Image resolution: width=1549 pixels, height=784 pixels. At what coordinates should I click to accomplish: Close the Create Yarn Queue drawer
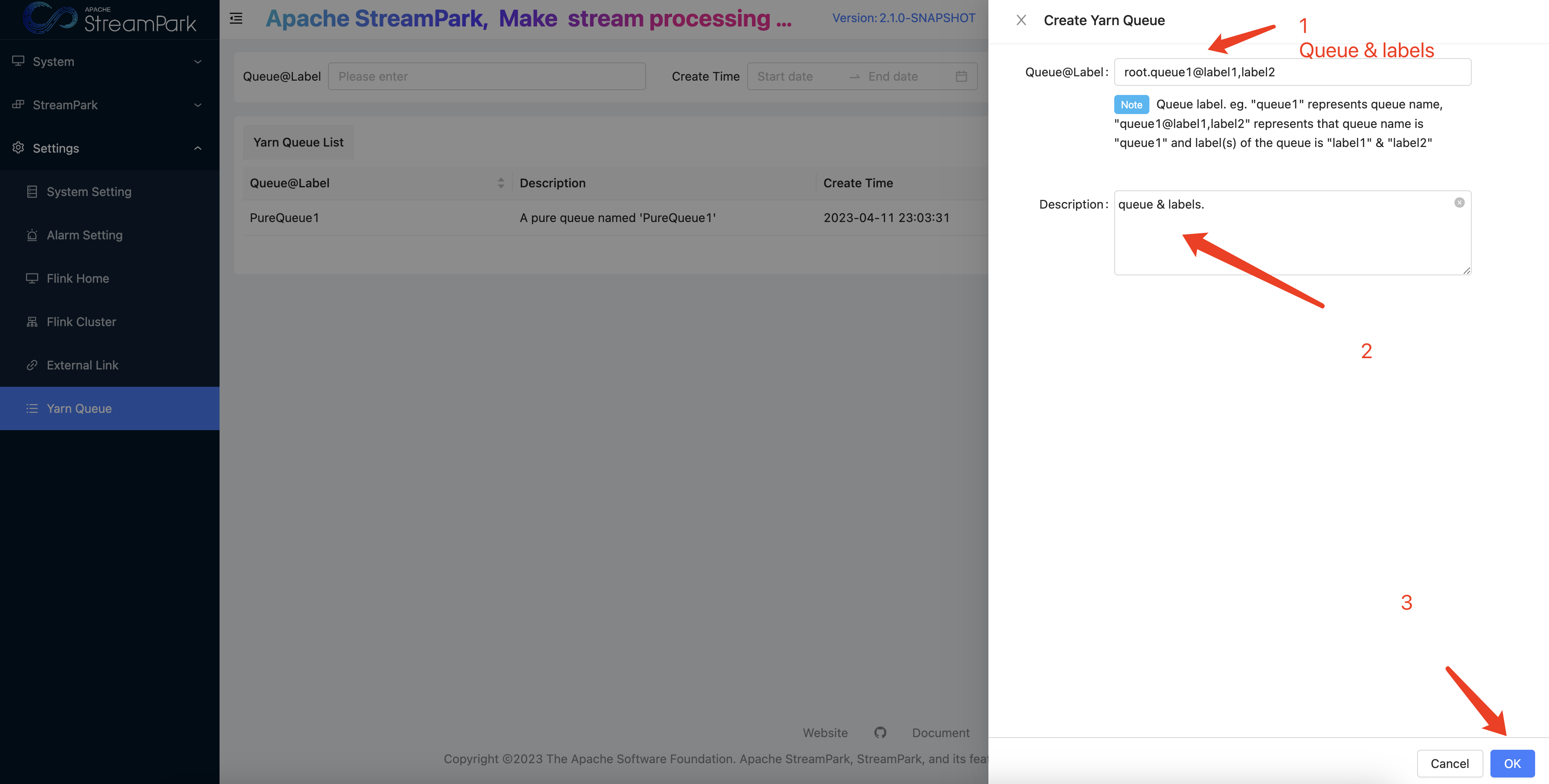(1021, 20)
